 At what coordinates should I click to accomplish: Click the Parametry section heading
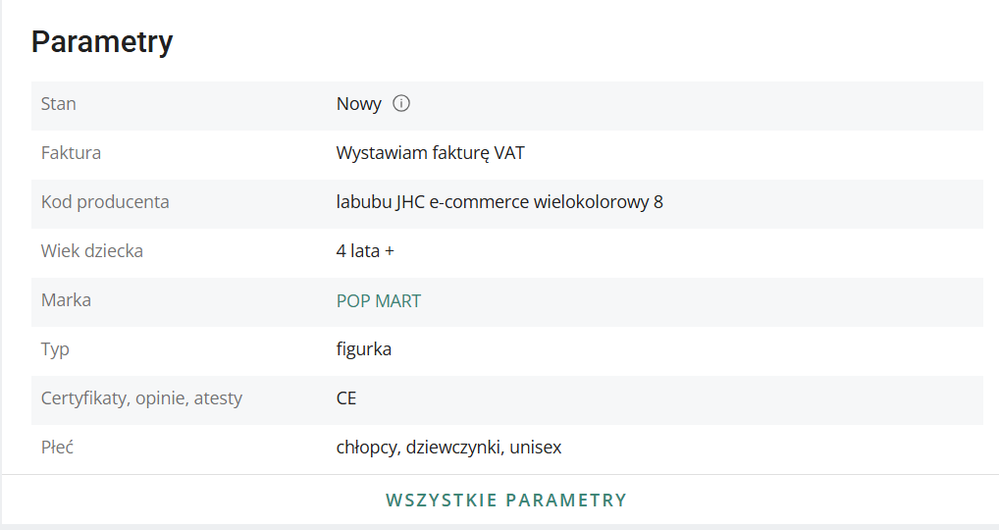102,42
